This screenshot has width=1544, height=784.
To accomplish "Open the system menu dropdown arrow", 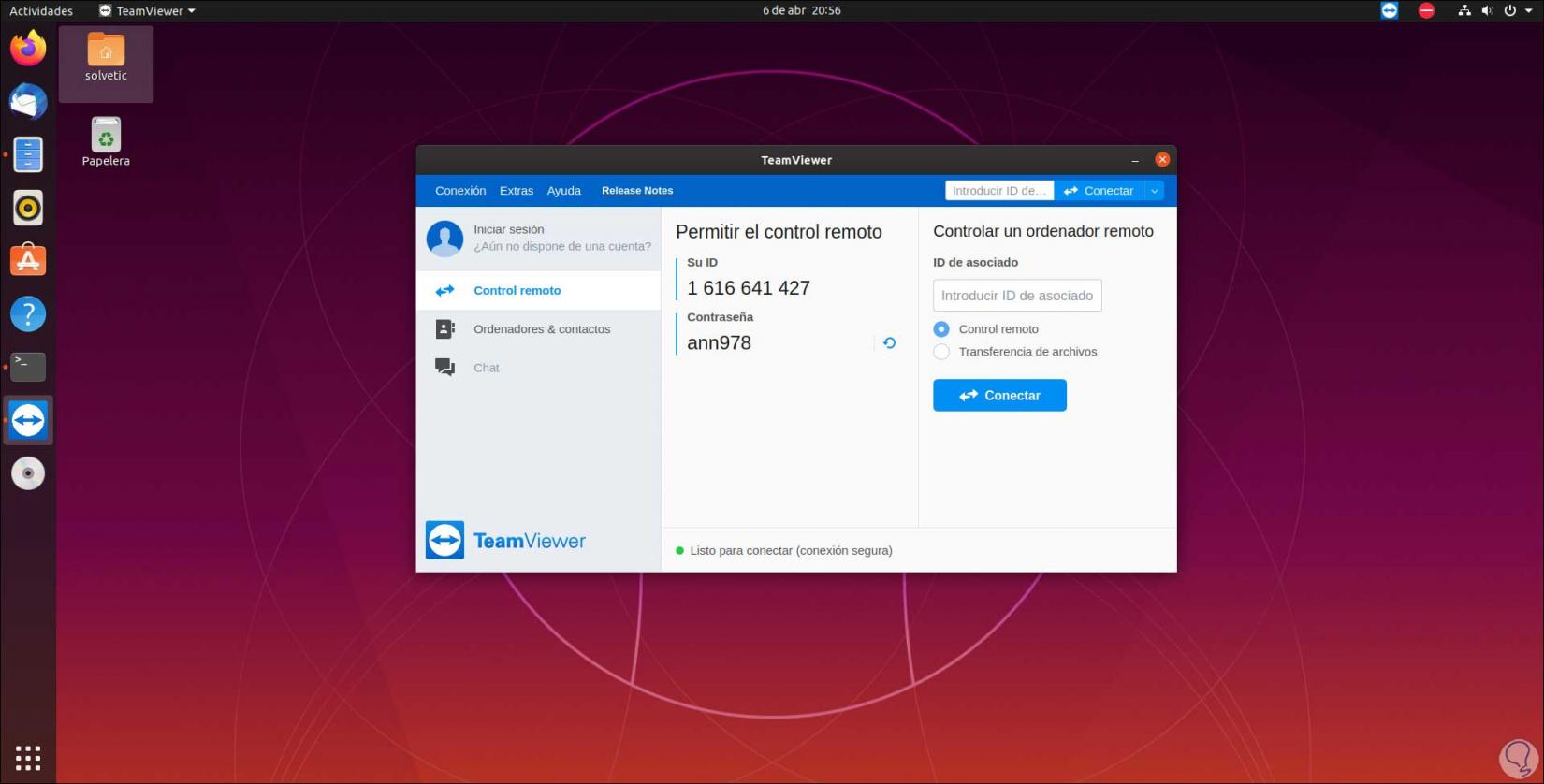I will click(x=1530, y=10).
